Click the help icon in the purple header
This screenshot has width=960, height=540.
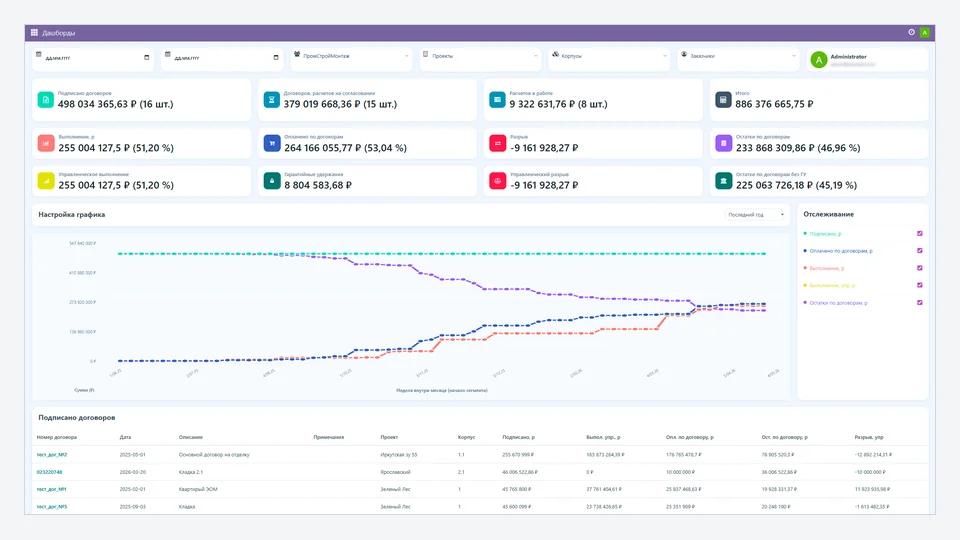tap(911, 32)
